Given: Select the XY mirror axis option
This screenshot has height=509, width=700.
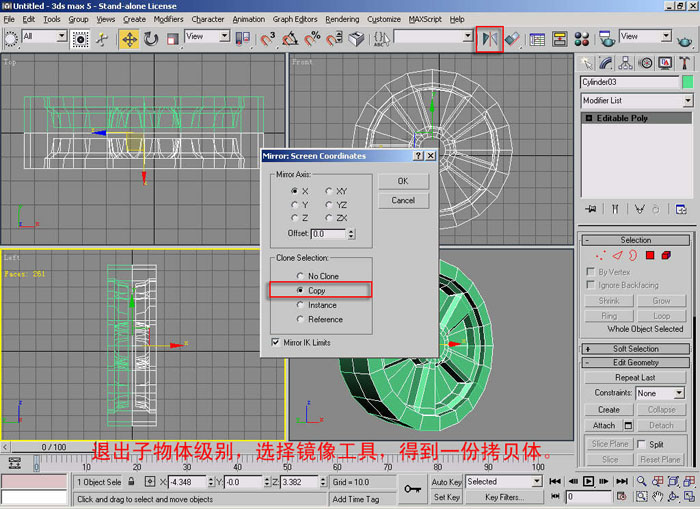Looking at the screenshot, I should click(x=329, y=191).
